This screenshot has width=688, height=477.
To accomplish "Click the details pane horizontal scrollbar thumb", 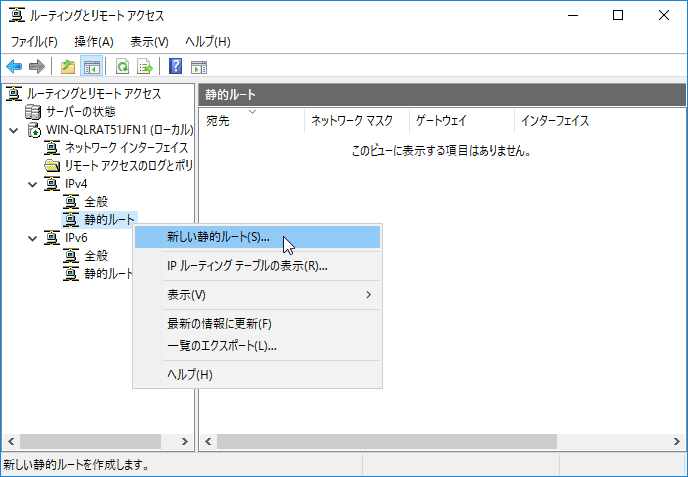I will pos(387,441).
